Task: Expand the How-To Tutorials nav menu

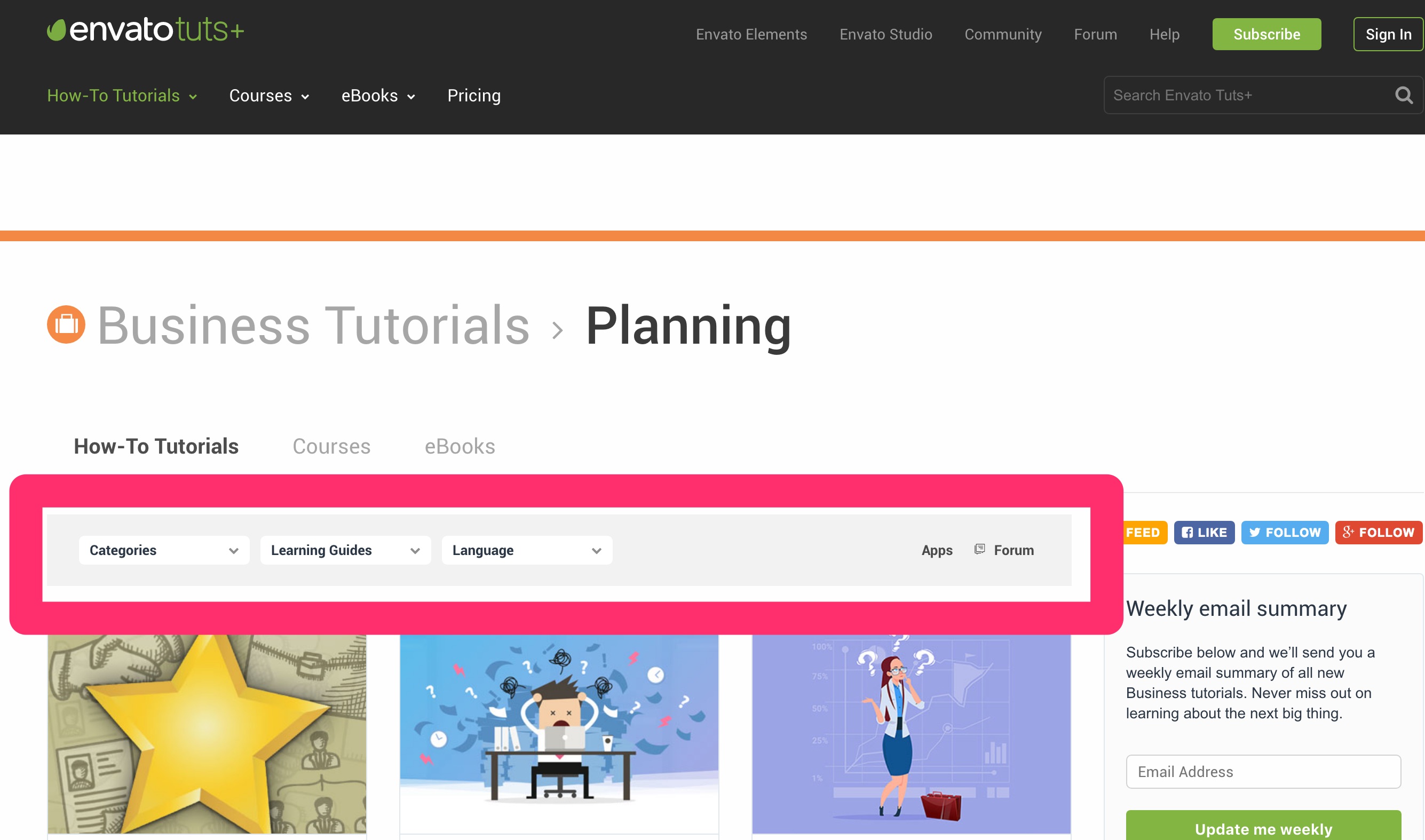Action: click(122, 96)
